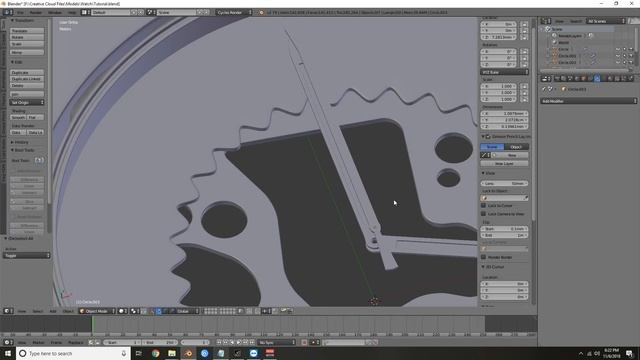Open the Global transform orientation dropdown
The width and height of the screenshot is (640, 360).
187,311
